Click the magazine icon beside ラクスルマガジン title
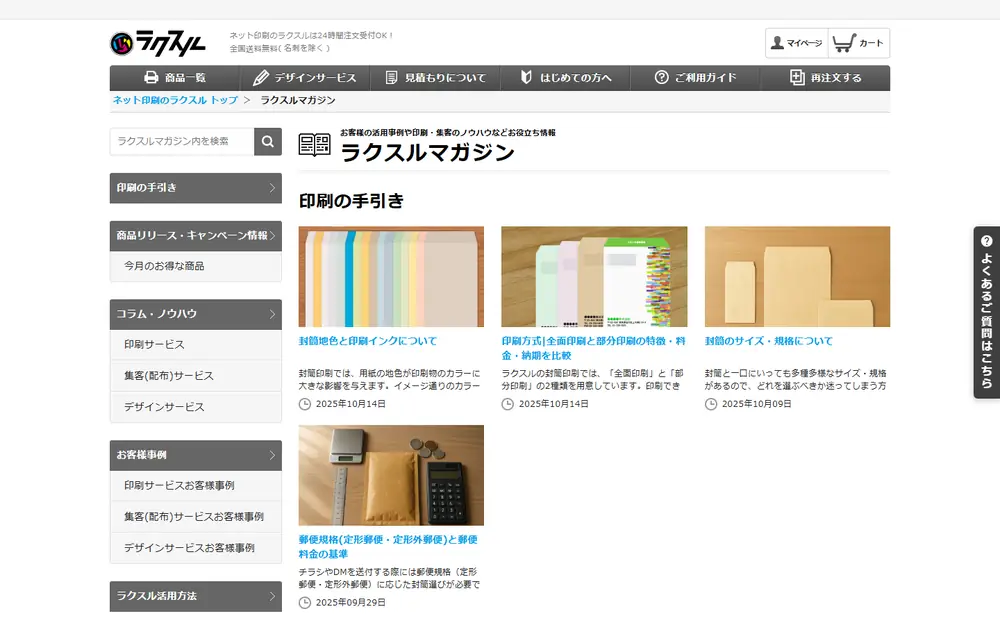The height and width of the screenshot is (625, 1000). (x=314, y=145)
